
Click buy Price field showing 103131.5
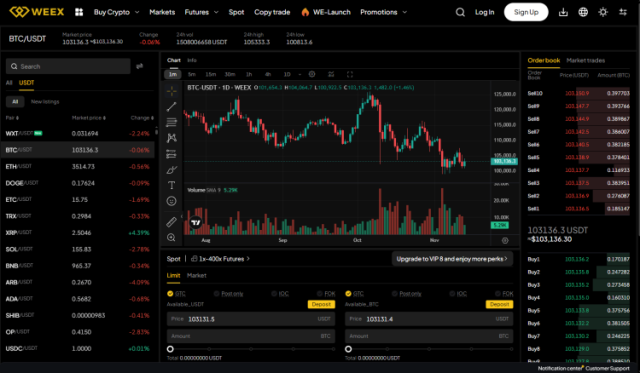pos(251,319)
